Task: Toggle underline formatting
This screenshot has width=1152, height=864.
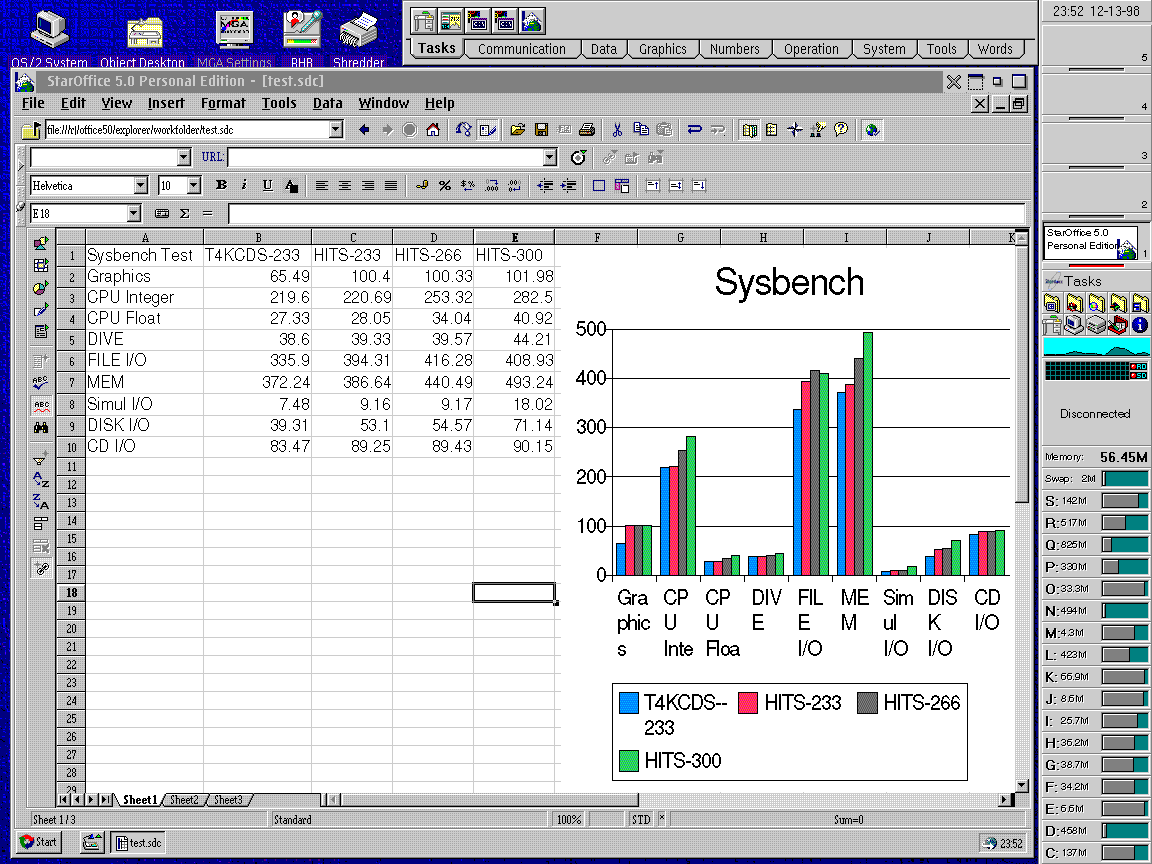Action: [x=267, y=185]
